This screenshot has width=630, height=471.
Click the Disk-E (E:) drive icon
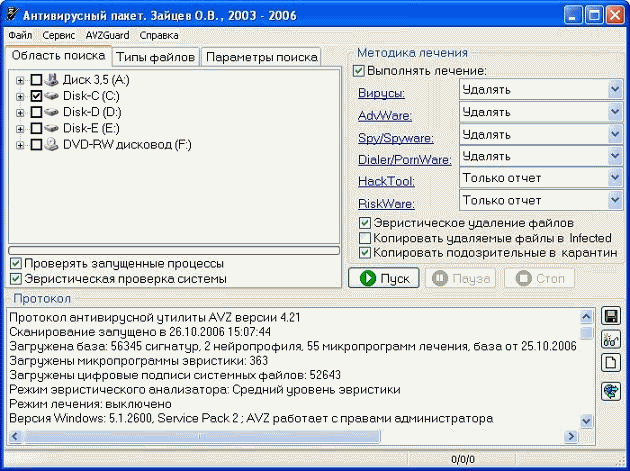pos(51,128)
